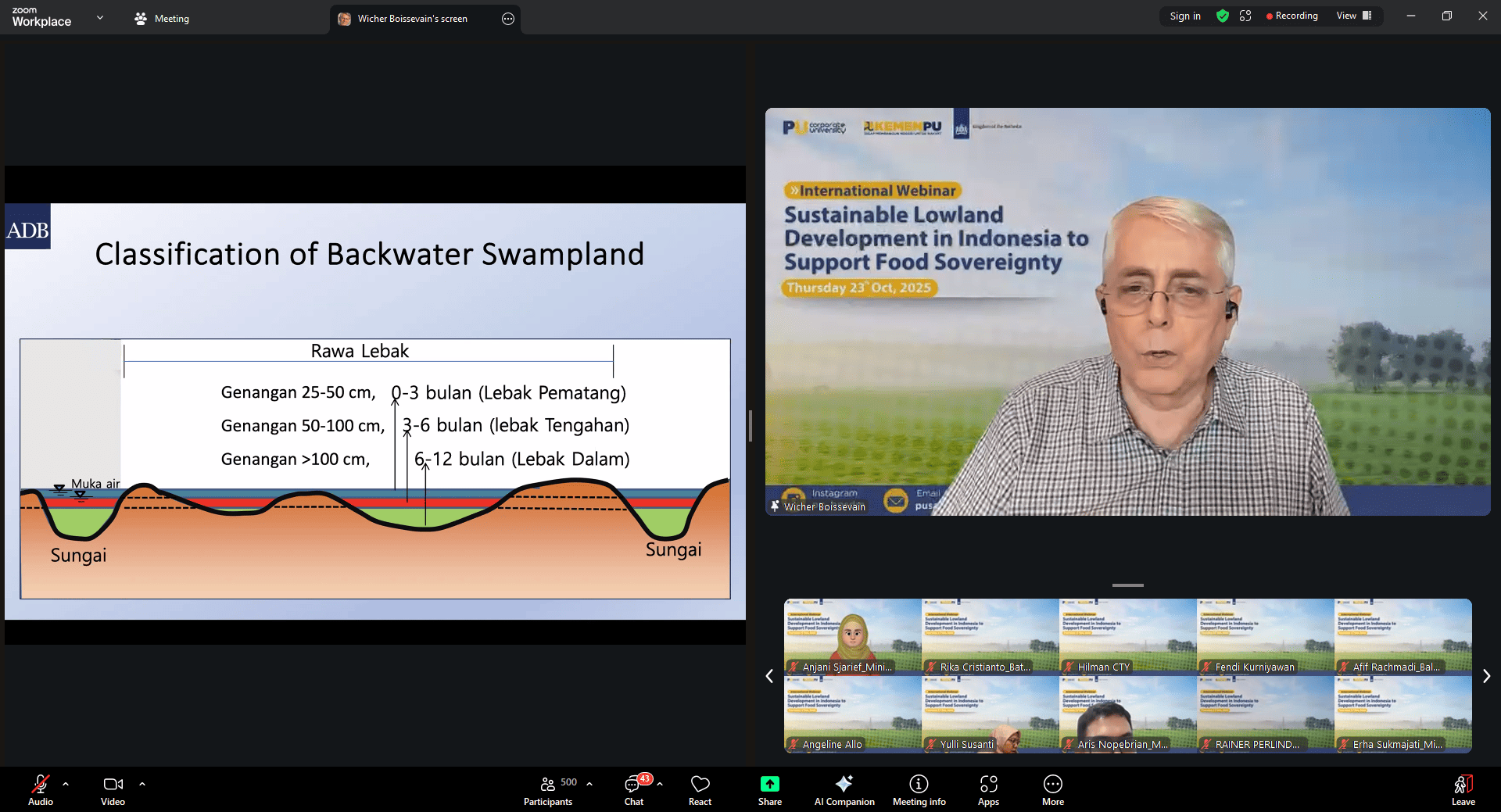
Task: Switch to the Meeting tab
Action: point(163,19)
